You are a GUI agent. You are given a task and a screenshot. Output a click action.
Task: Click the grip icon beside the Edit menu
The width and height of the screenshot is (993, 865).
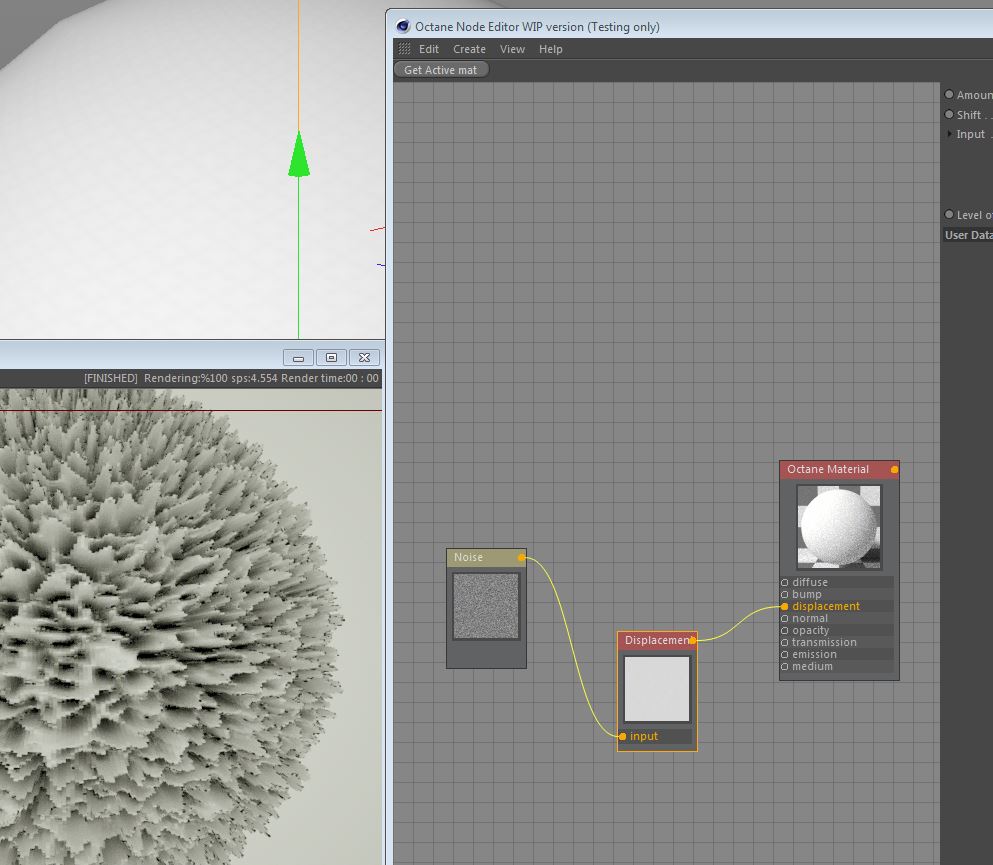point(404,49)
